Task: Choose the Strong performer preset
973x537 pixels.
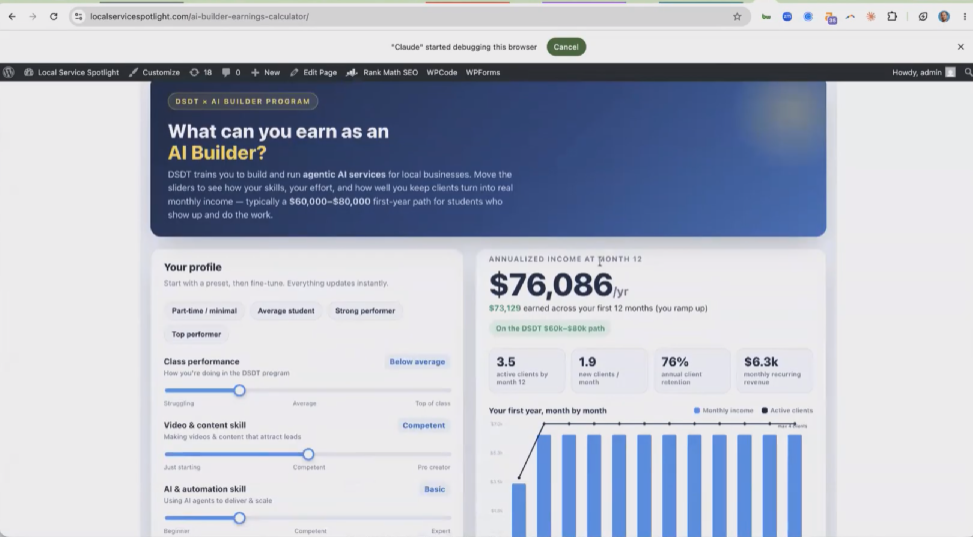Action: coord(365,310)
